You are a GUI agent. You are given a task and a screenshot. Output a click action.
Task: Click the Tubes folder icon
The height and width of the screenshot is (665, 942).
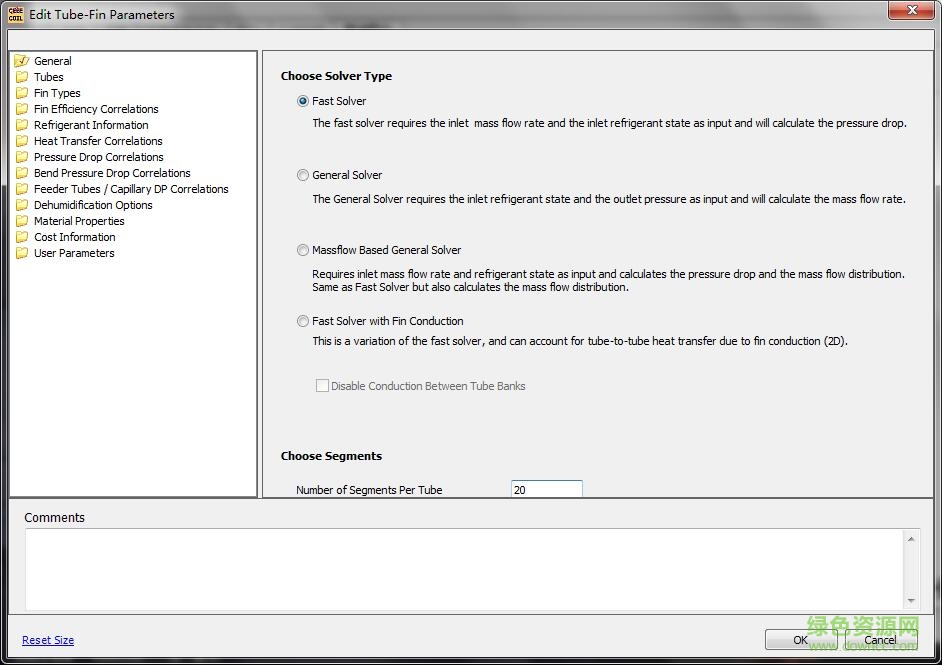22,77
